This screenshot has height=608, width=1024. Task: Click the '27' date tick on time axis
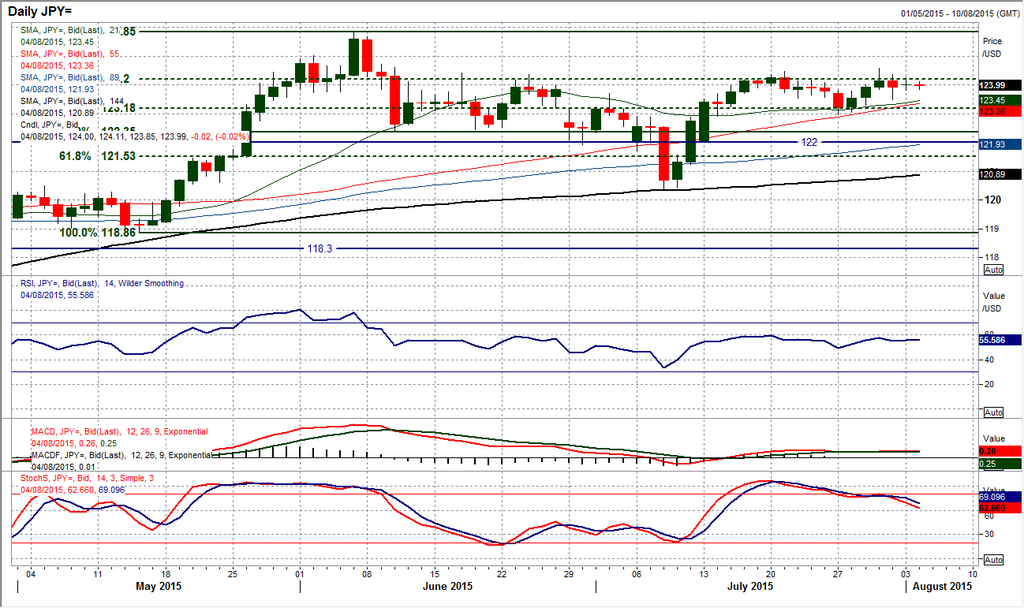coord(838,574)
